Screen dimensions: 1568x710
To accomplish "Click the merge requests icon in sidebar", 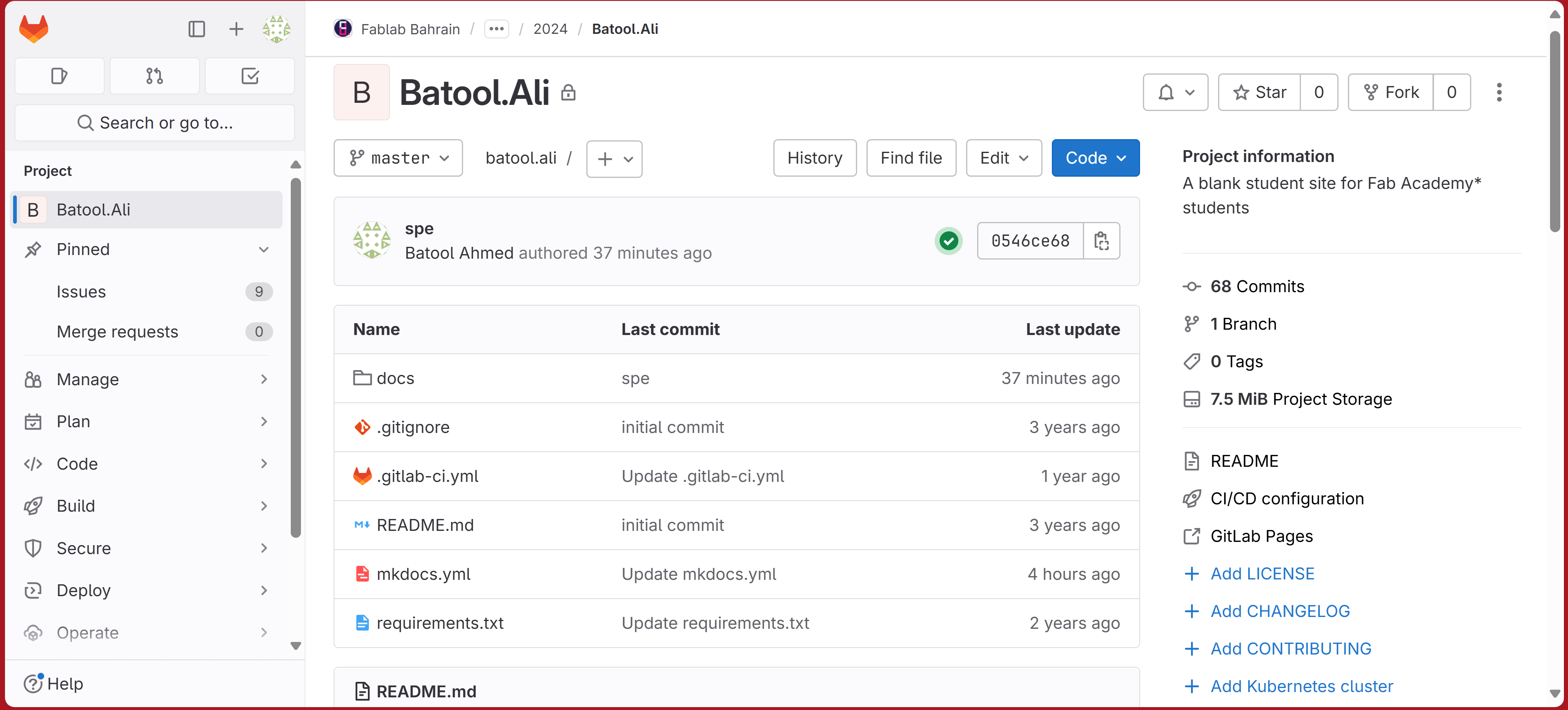I will point(155,75).
